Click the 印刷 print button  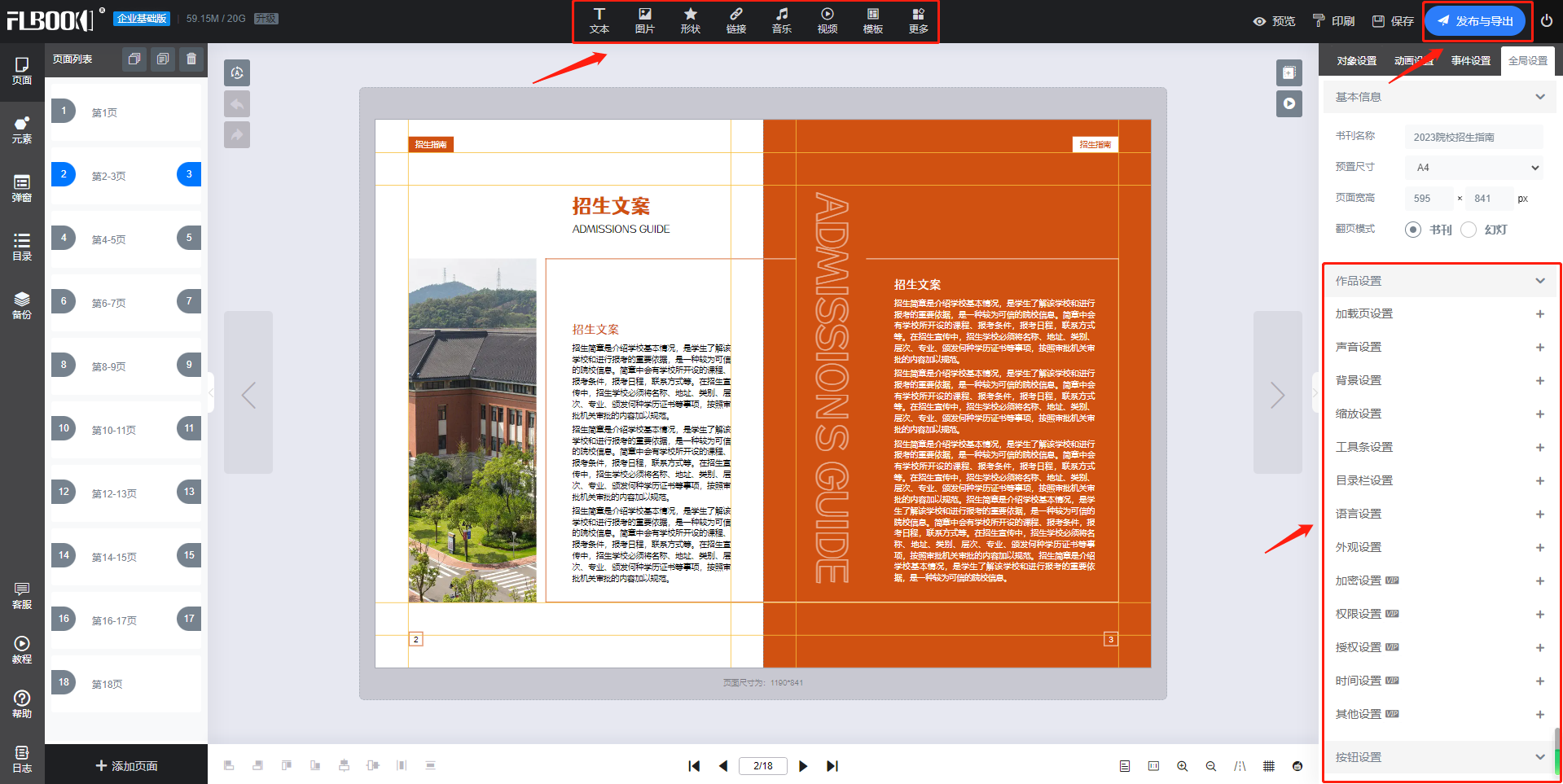coord(1334,21)
